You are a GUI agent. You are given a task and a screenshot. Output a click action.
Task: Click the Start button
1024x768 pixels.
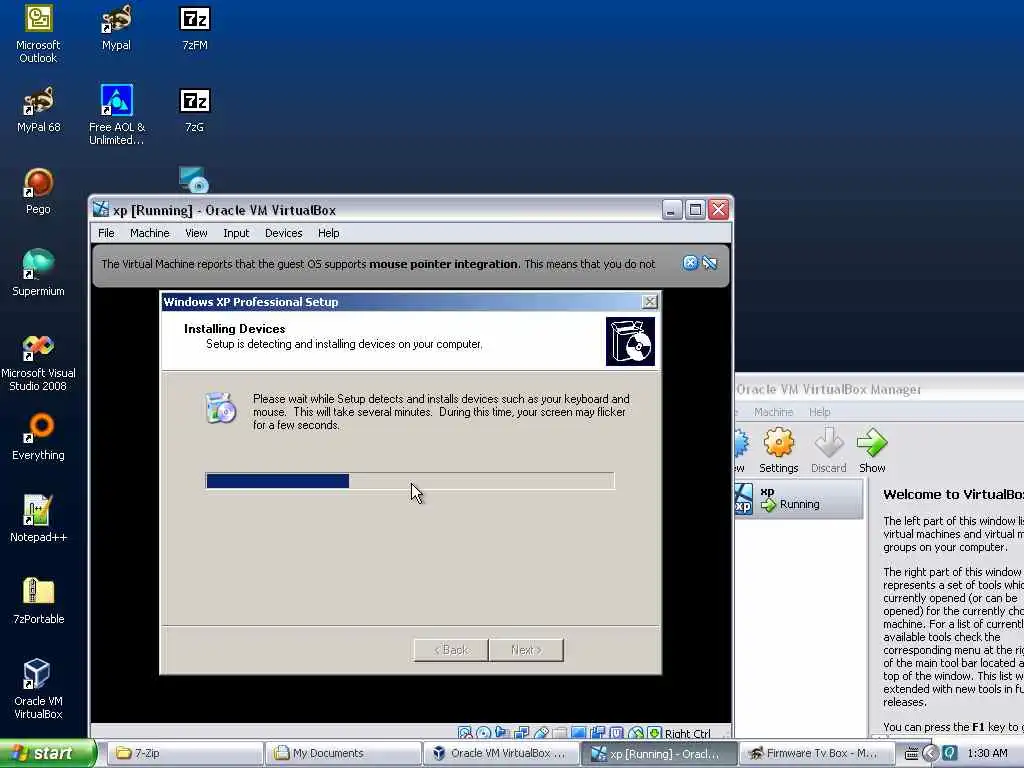[47, 753]
